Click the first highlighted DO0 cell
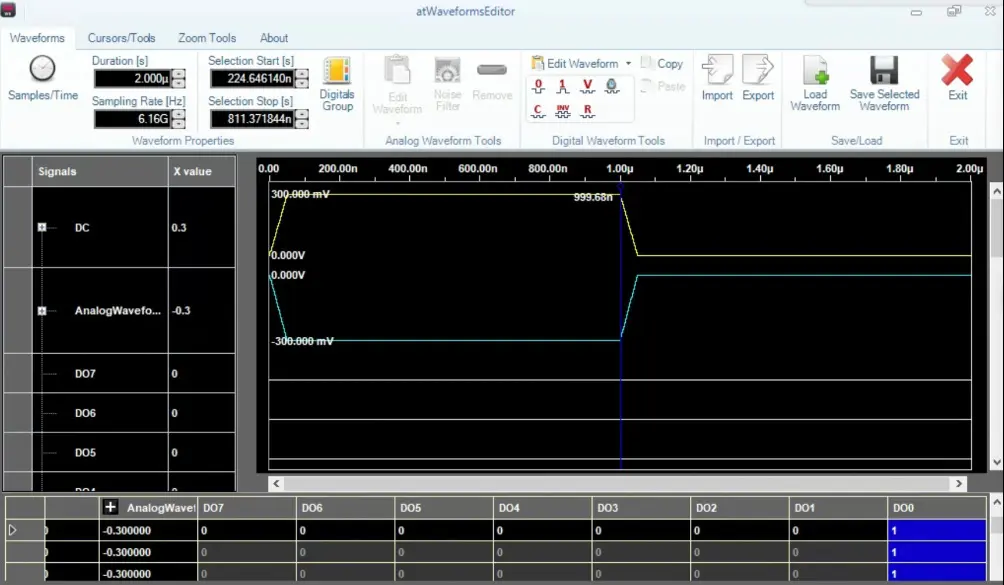Screen dimensions: 1004x585 coord(936,530)
